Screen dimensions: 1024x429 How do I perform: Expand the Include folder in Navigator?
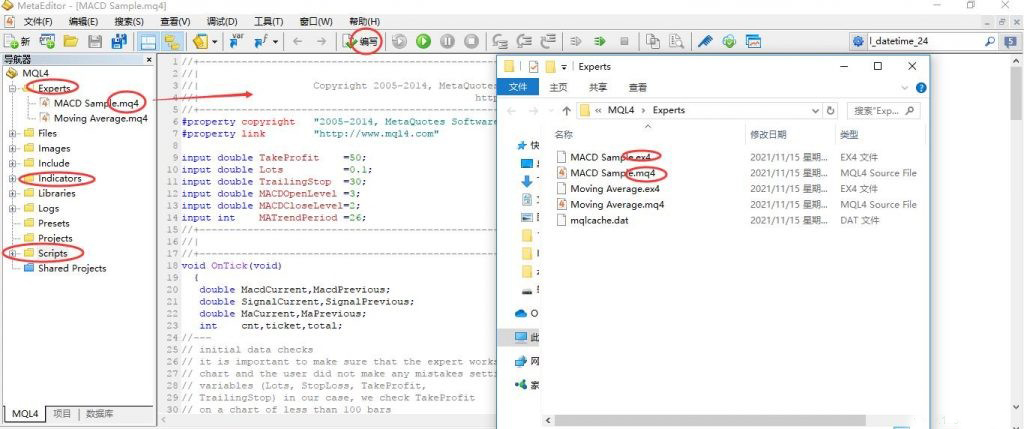point(12,163)
